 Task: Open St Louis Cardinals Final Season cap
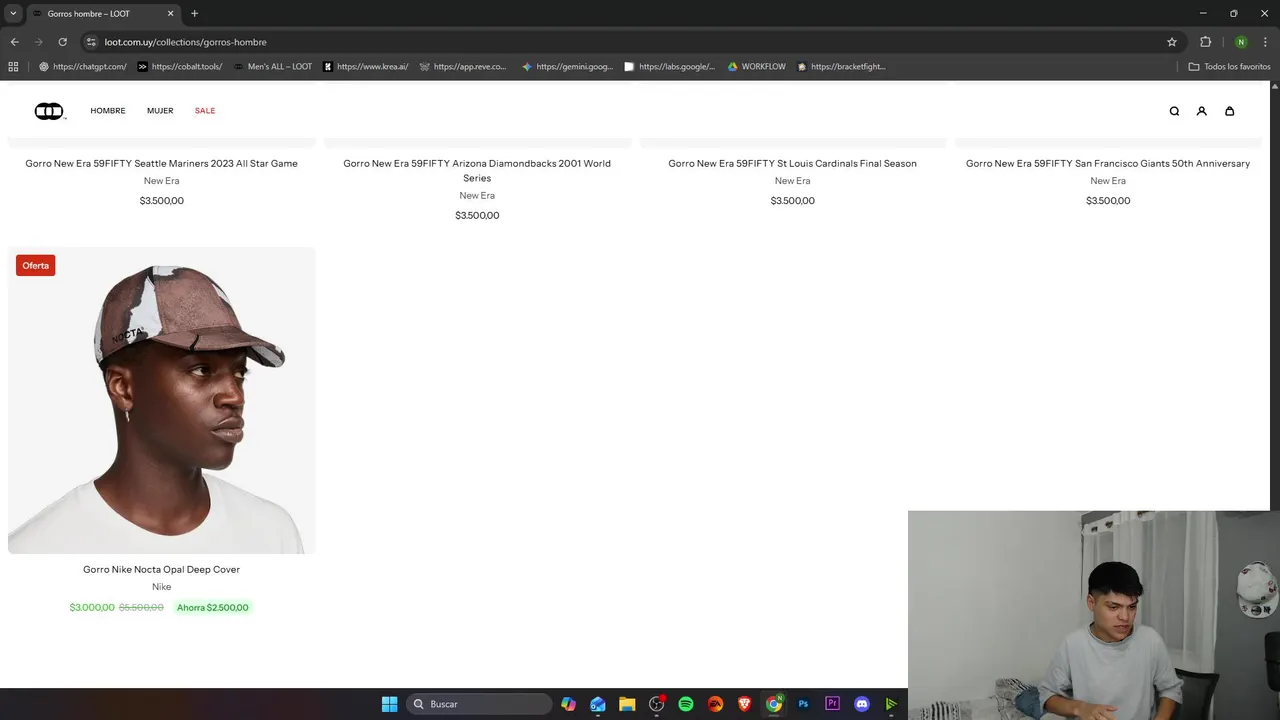[792, 163]
